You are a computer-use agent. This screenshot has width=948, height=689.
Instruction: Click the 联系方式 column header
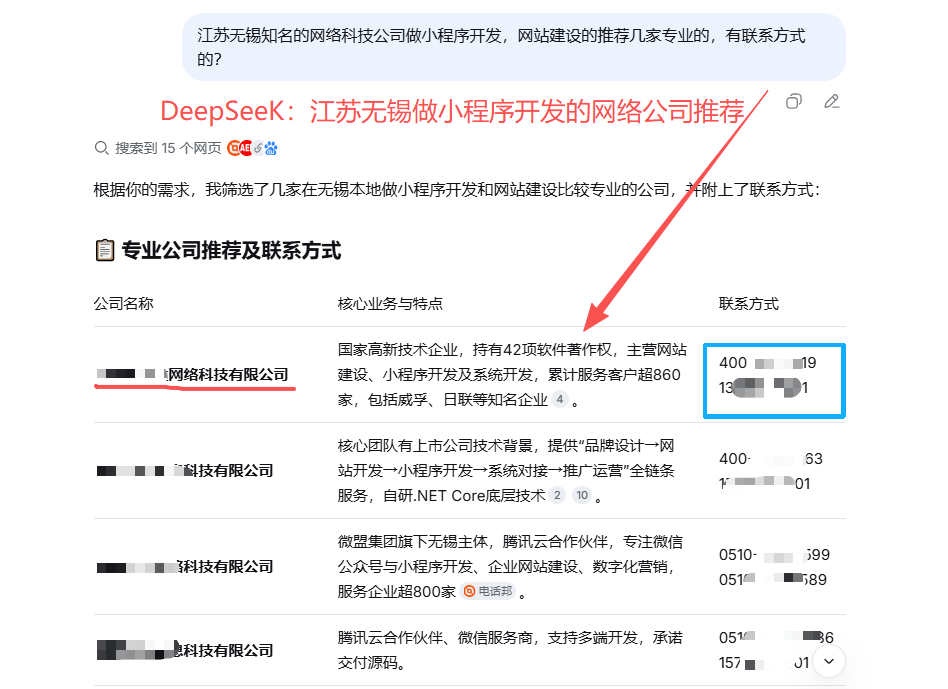(748, 303)
